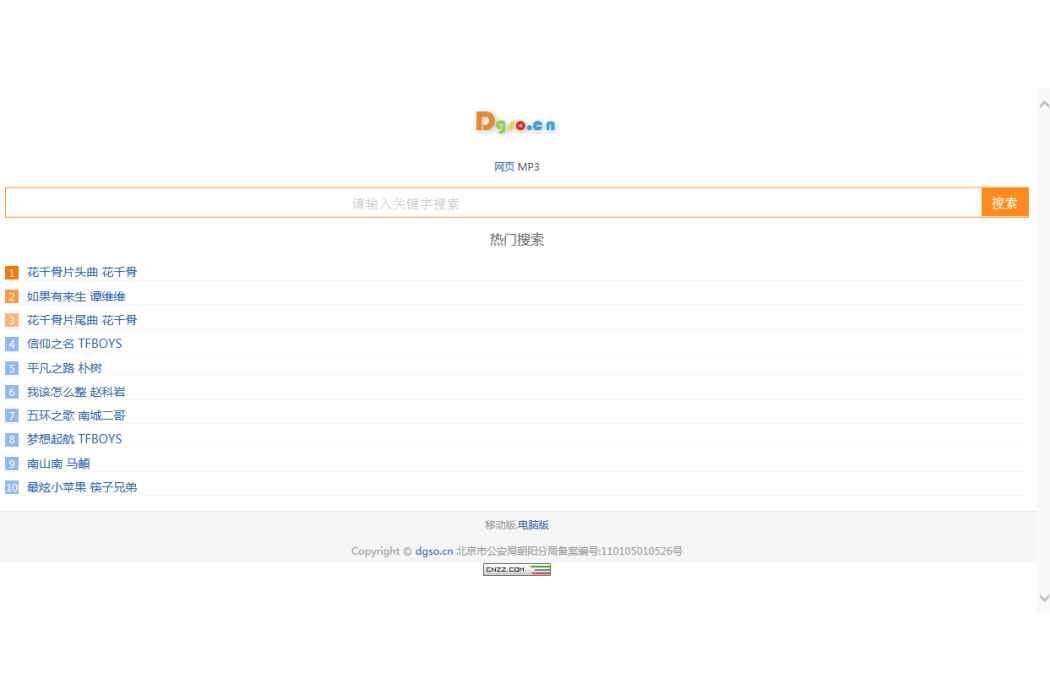Click rank badge number 9
The width and height of the screenshot is (1050, 700).
point(11,464)
